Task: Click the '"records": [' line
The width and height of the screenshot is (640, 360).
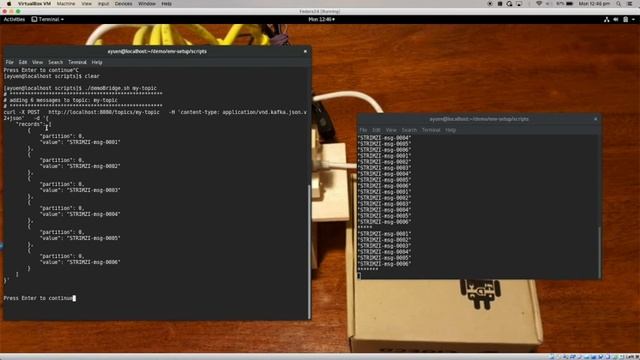Action: (33, 124)
